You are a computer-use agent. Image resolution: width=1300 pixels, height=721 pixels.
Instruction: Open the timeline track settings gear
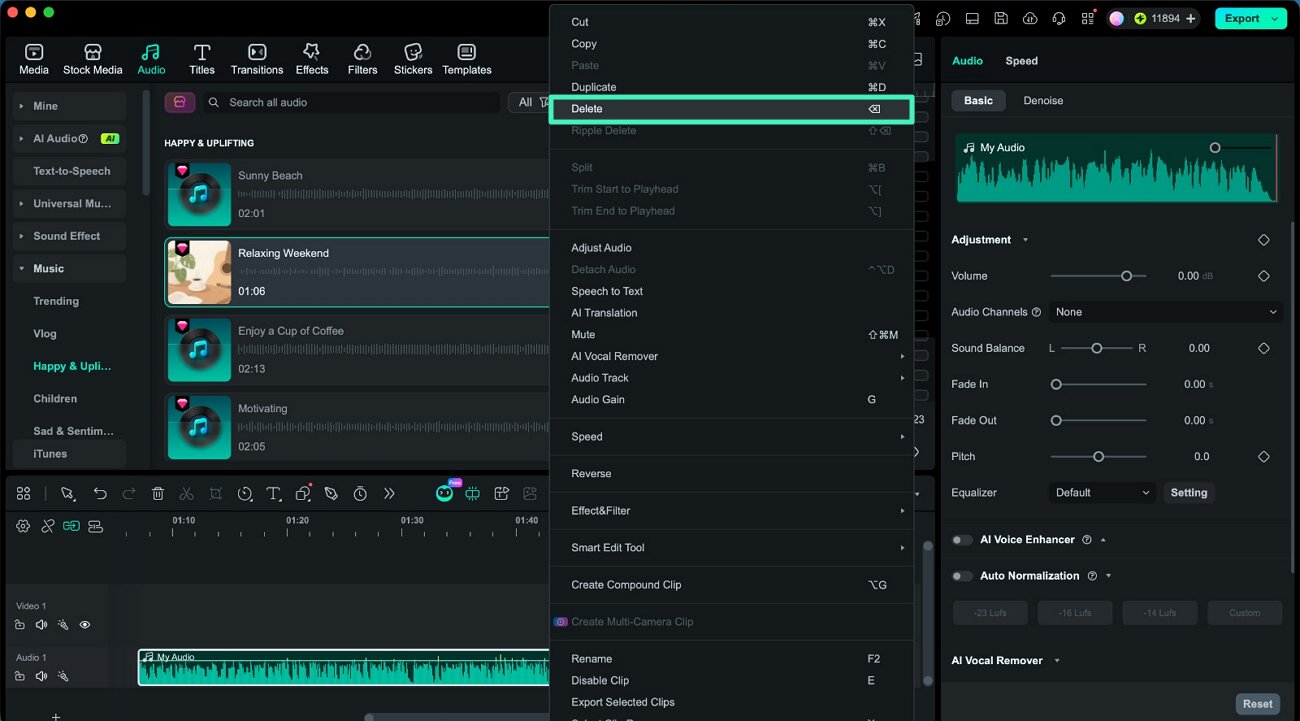[x=23, y=526]
